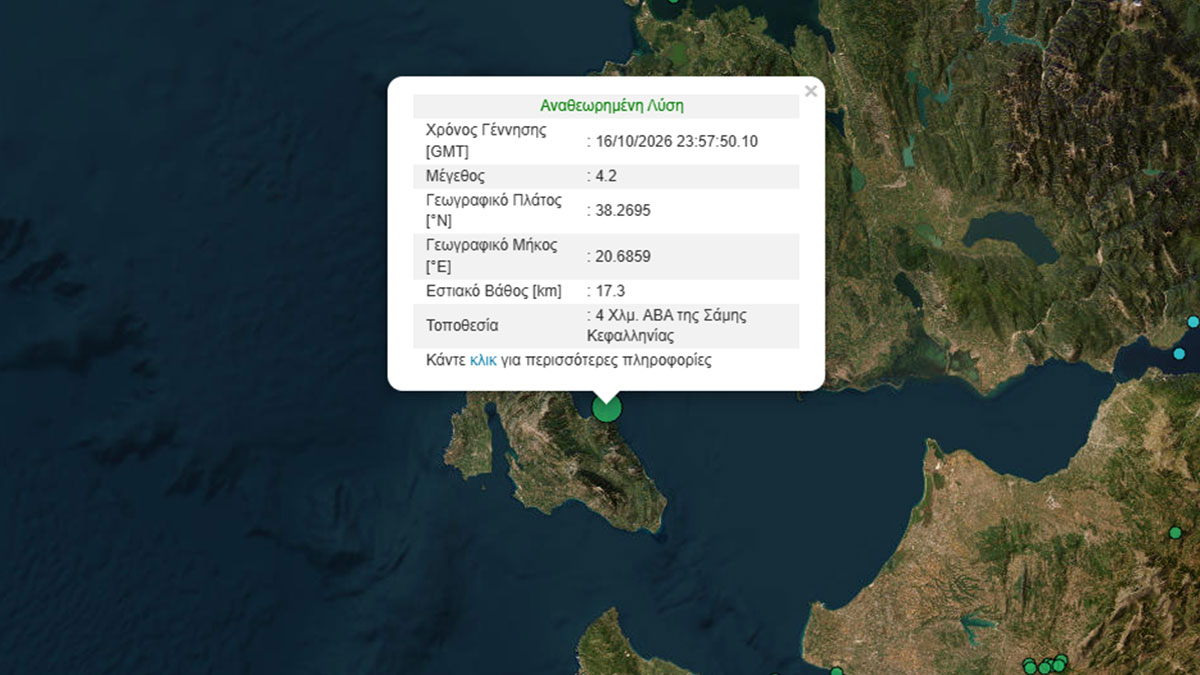The height and width of the screenshot is (675, 1200).
Task: Click the 'Γεωγραφικό Μήκος [°E]' label
Action: coord(491,256)
